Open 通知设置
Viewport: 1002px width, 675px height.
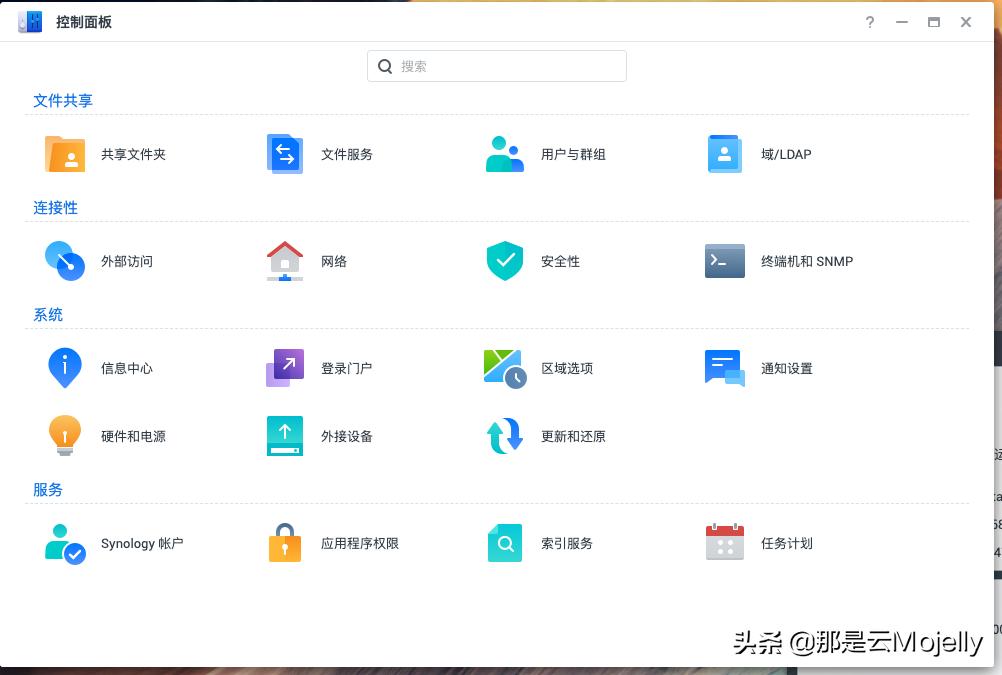coord(760,368)
